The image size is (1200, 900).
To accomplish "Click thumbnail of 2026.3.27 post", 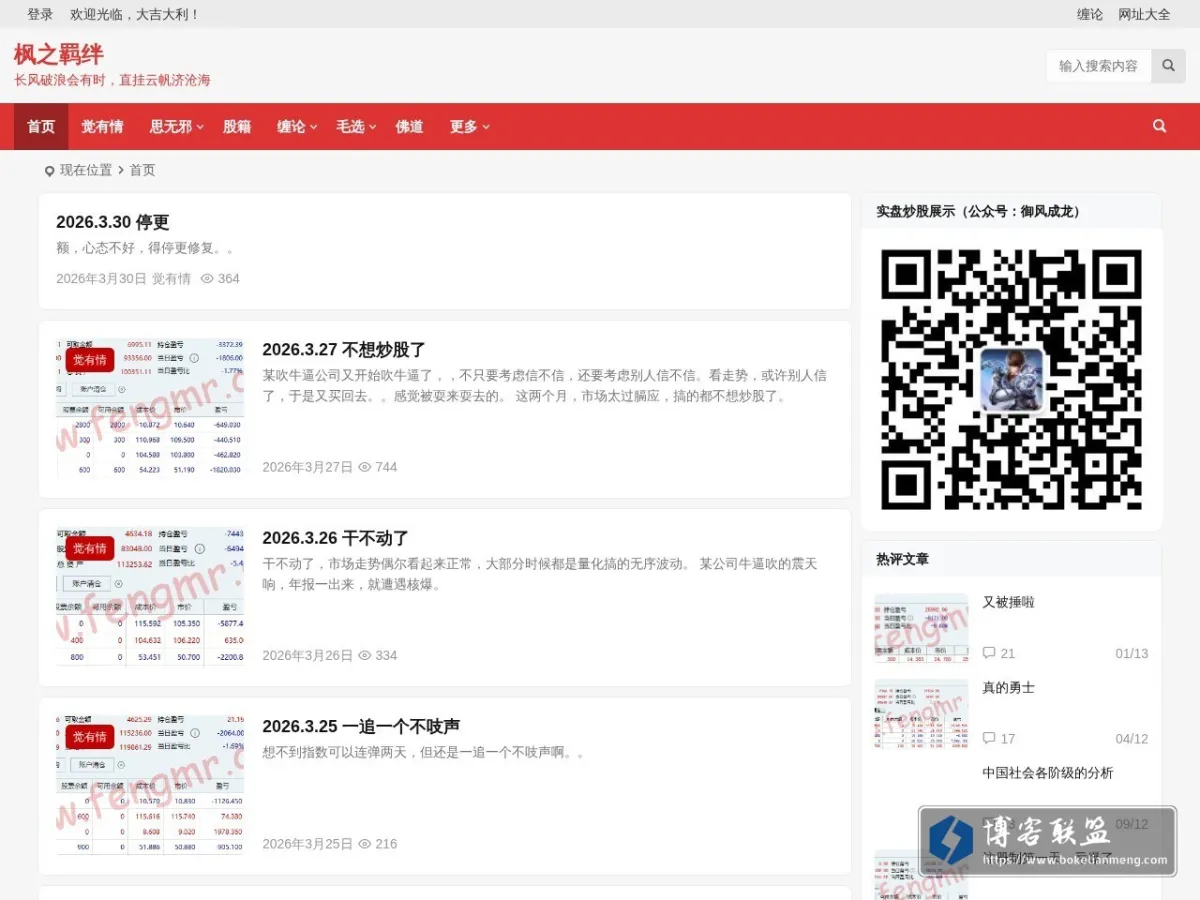I will click(x=150, y=408).
